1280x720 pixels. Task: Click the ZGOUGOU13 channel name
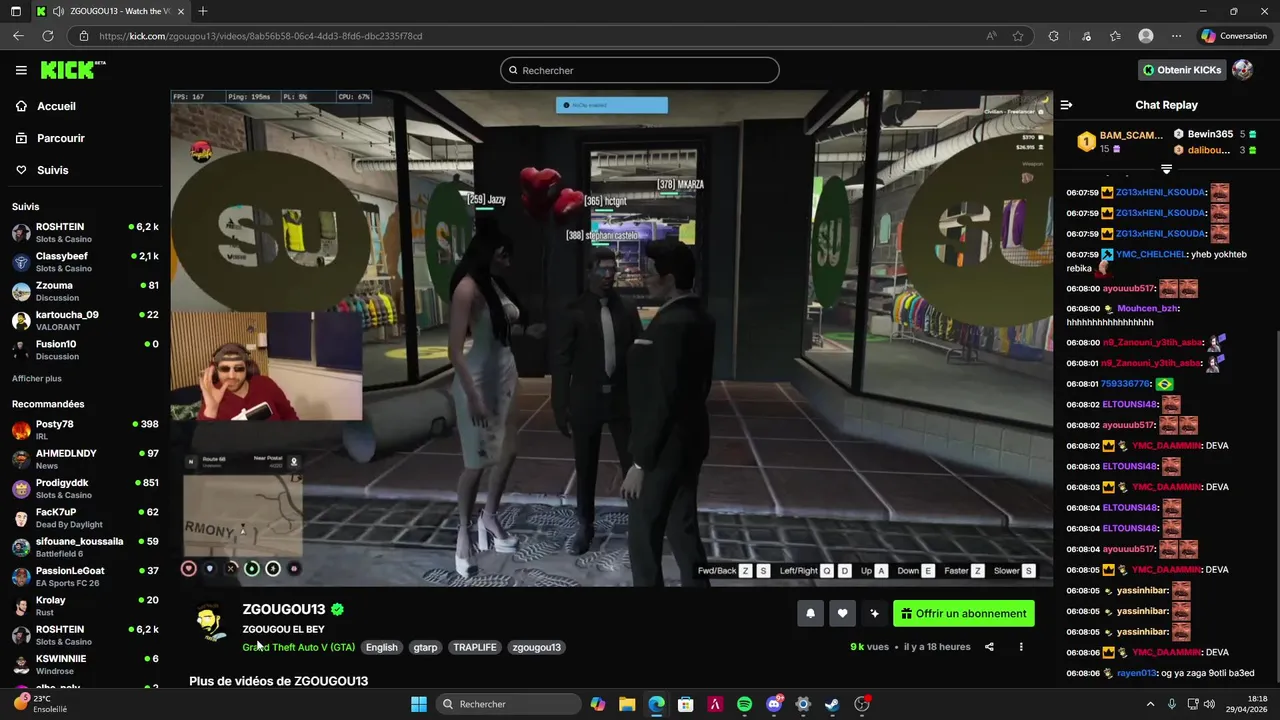click(x=283, y=609)
